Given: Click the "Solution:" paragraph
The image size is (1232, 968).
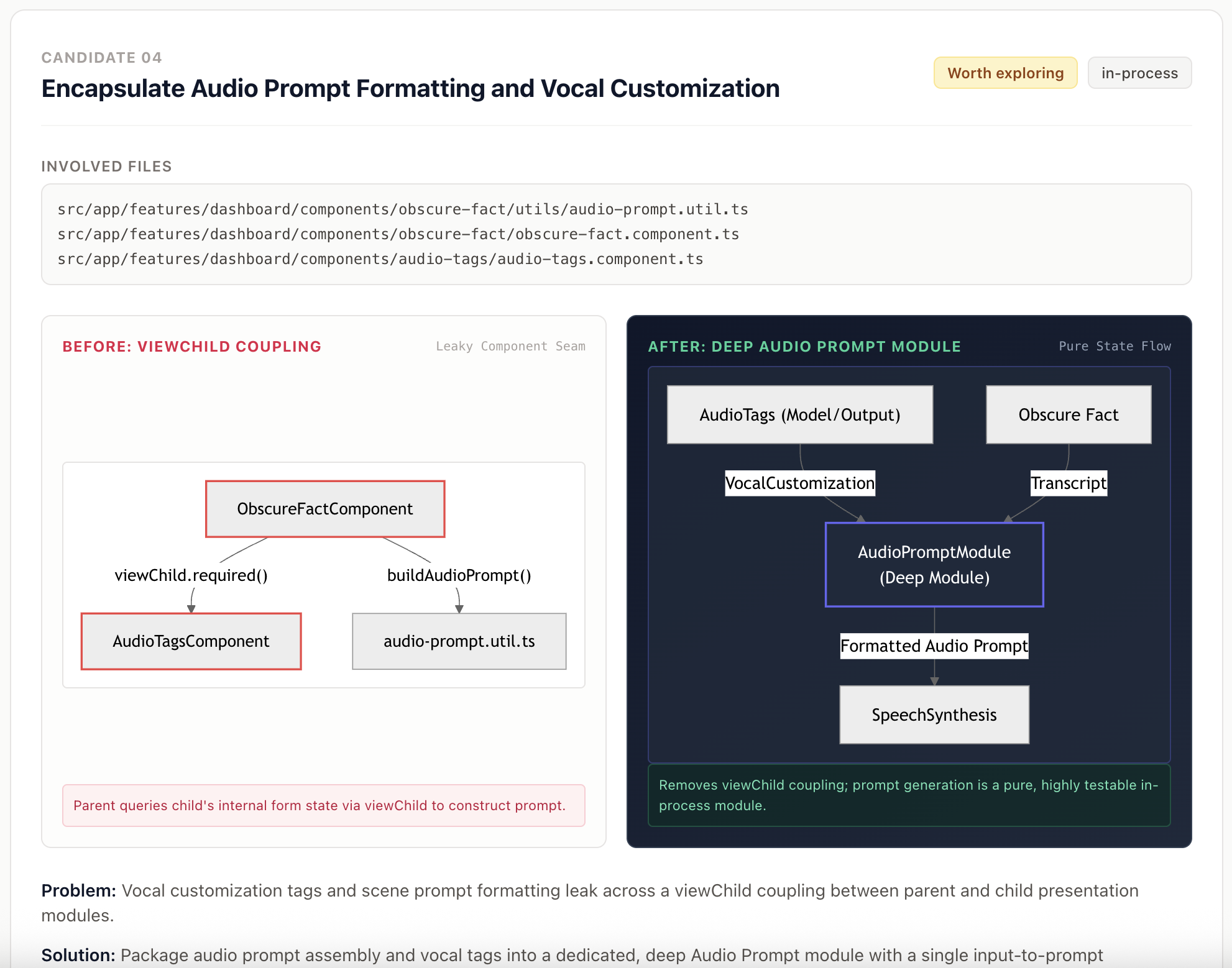Looking at the screenshot, I should coord(572,955).
